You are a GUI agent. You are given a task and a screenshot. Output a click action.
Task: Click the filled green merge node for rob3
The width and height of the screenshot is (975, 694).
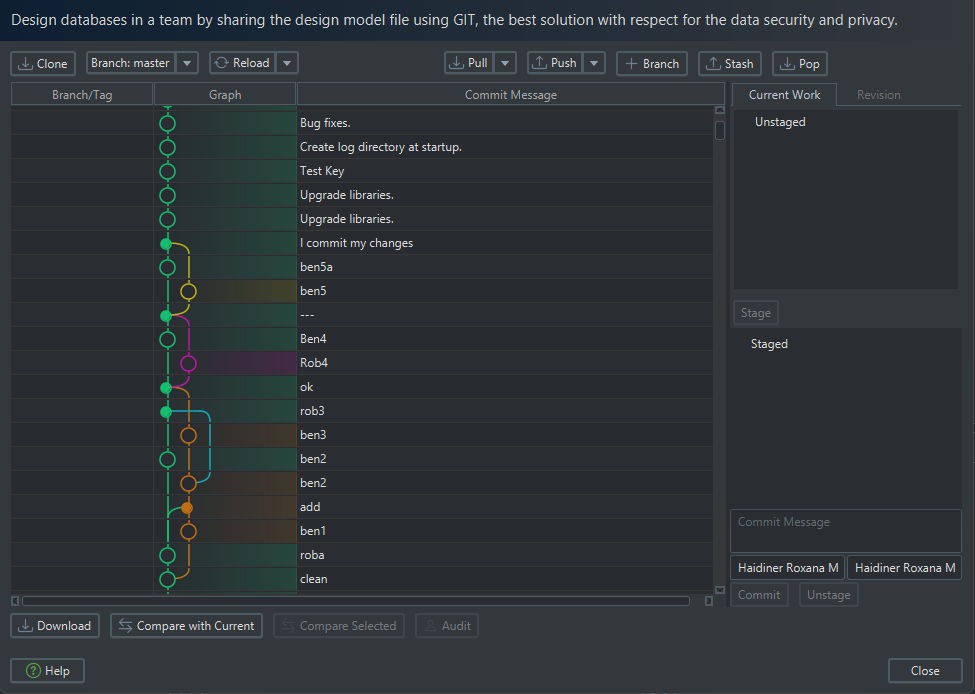click(165, 412)
